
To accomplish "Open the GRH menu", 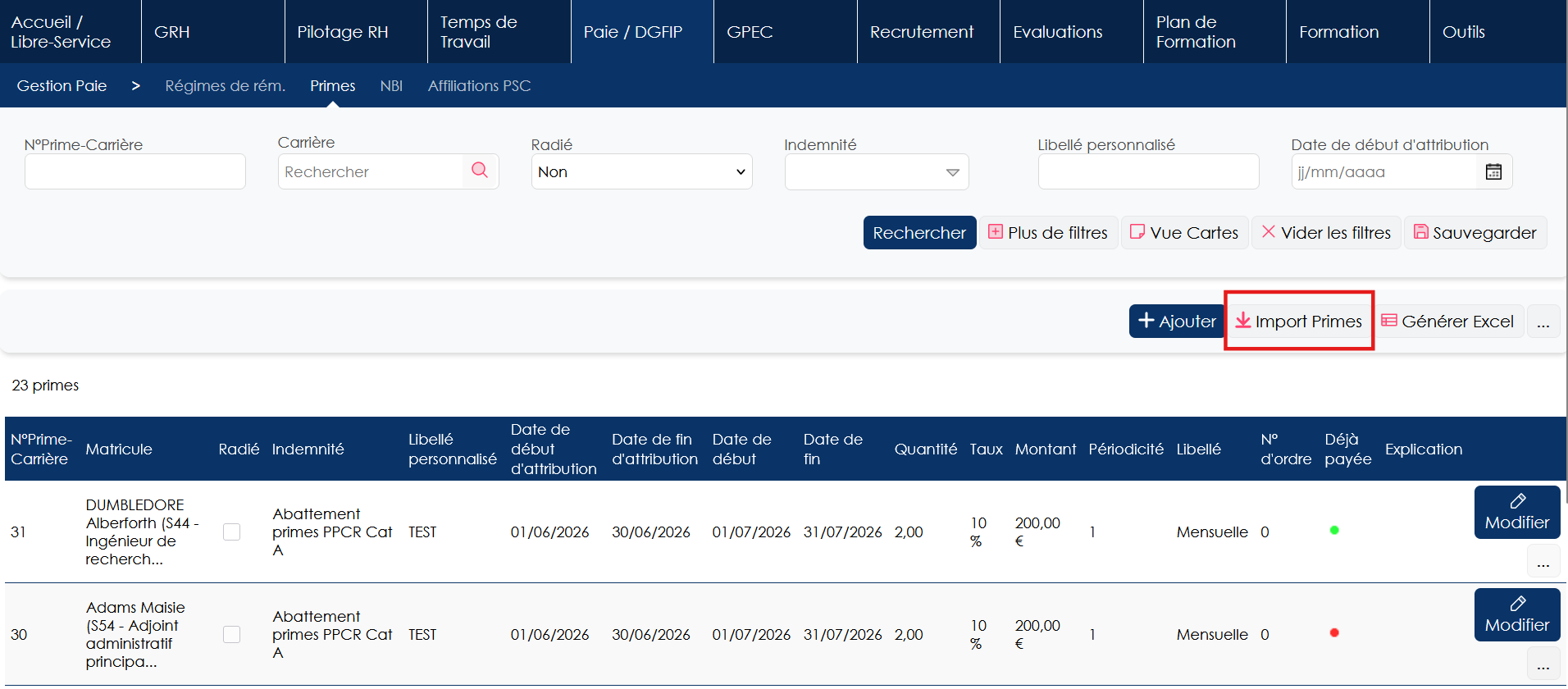I will [213, 32].
